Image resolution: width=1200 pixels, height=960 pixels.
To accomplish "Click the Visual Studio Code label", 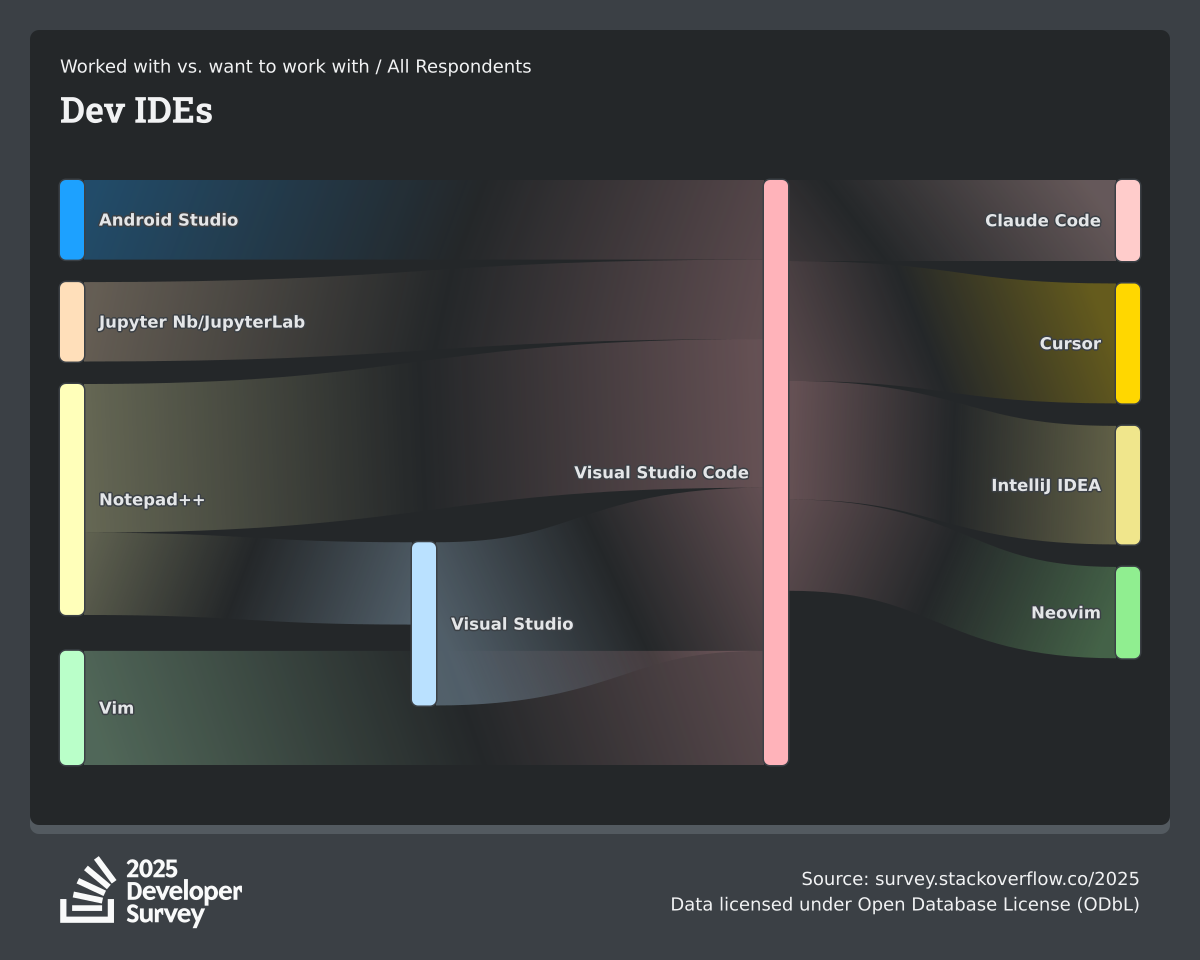I will coord(661,472).
